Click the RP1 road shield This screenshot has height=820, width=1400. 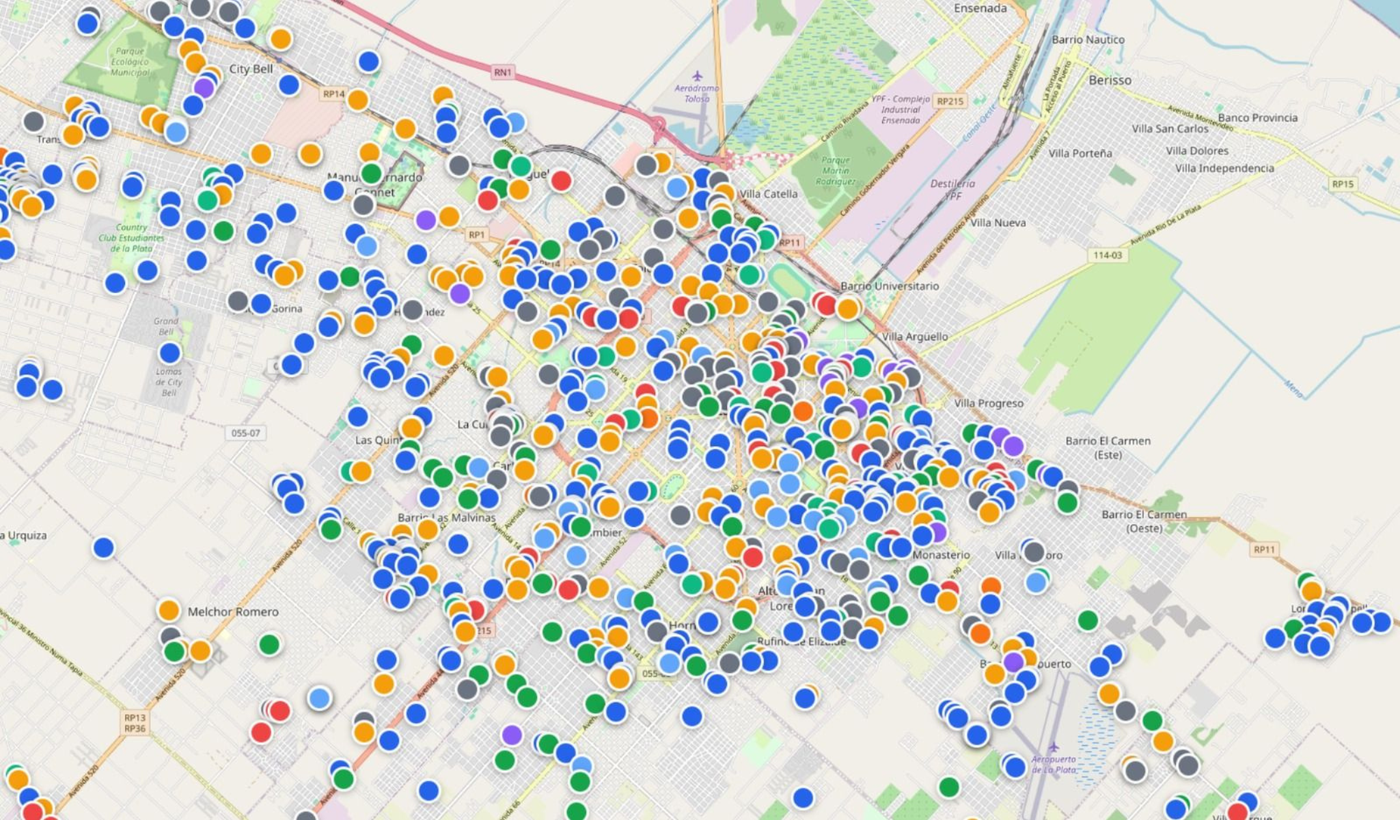[477, 235]
